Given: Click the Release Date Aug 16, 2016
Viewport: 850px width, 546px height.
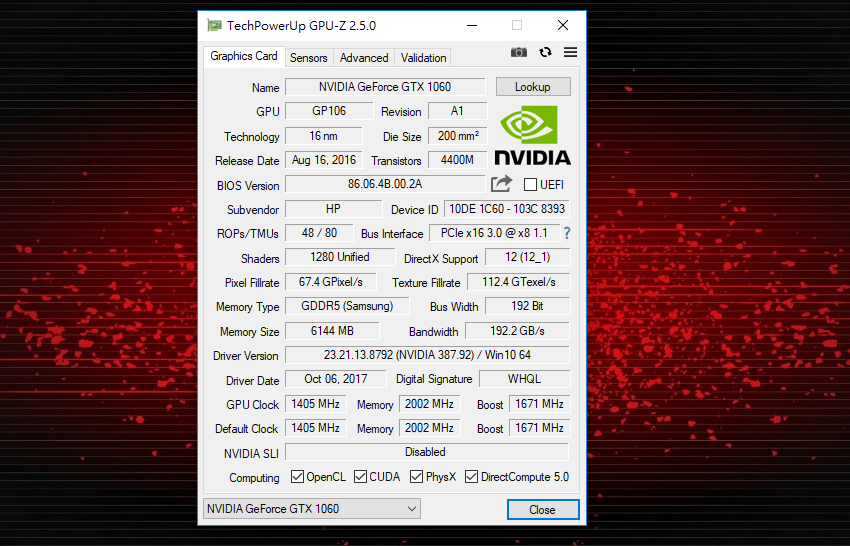Looking at the screenshot, I should (x=324, y=160).
